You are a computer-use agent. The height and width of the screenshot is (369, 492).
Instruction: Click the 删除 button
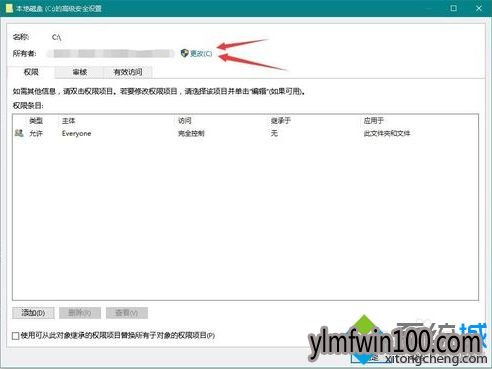tap(80, 313)
